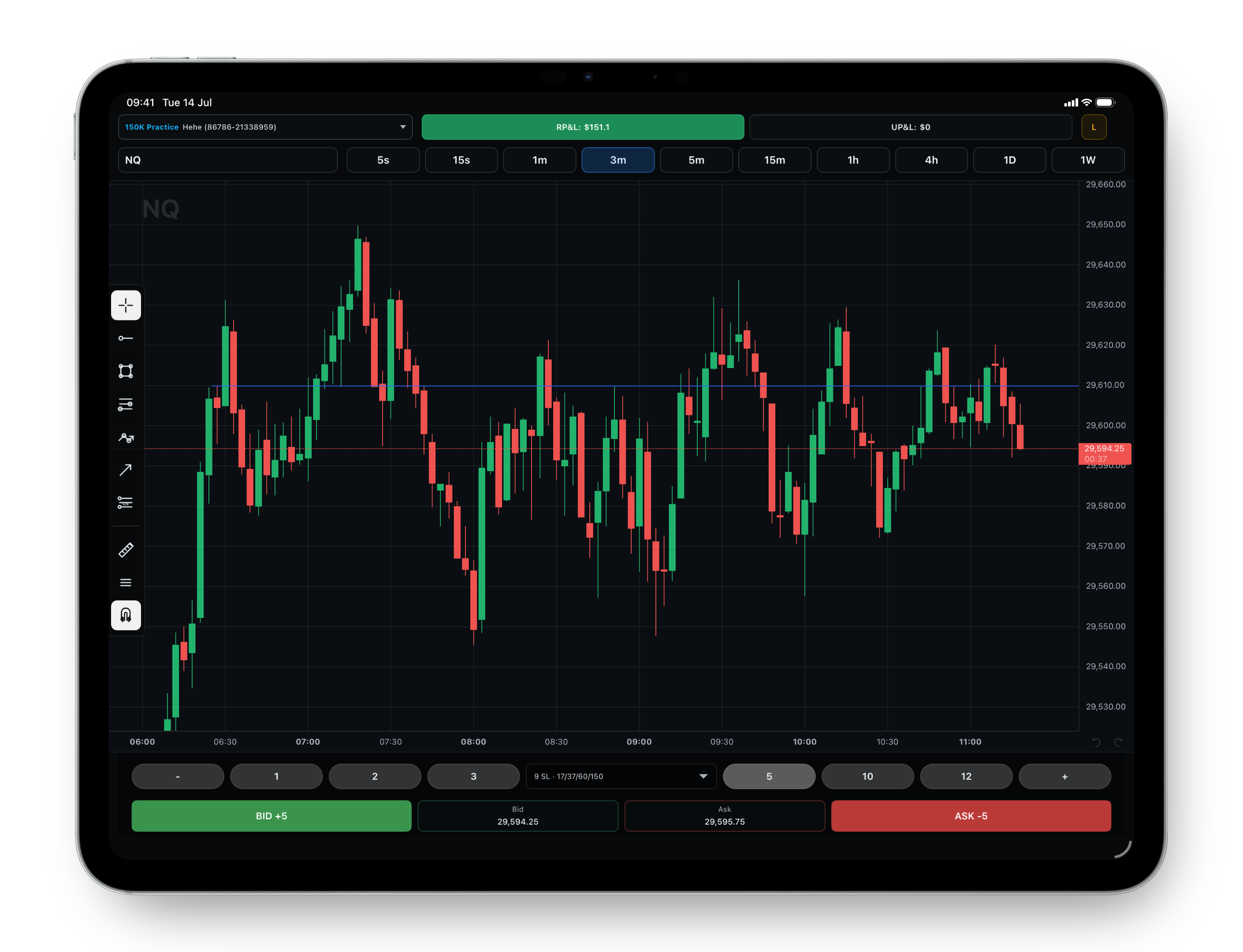This screenshot has width=1243, height=952.
Task: Click the cellular signal bars icon
Action: click(x=1071, y=103)
